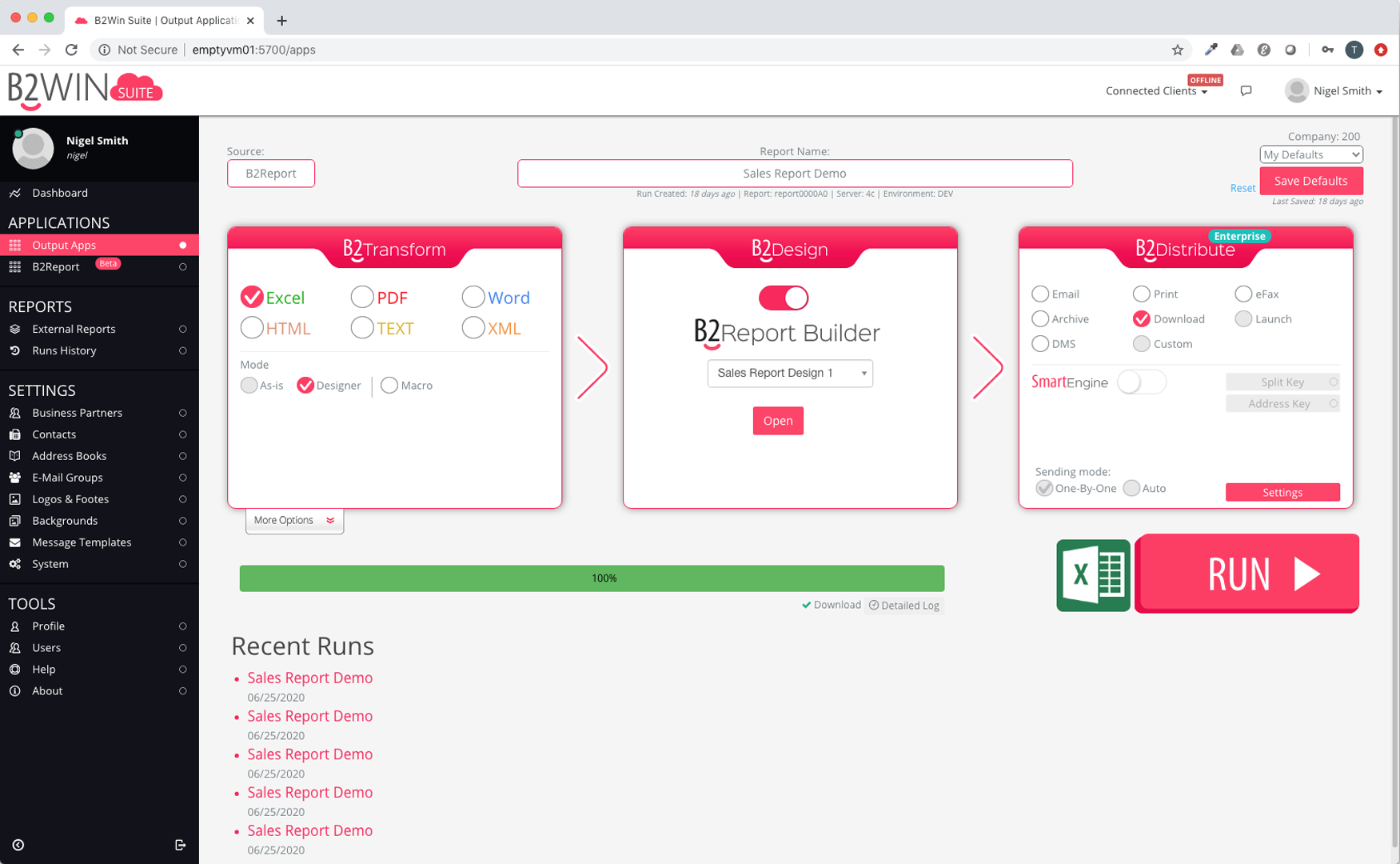Click the Runs History clock icon
The width and height of the screenshot is (1400, 864).
pos(15,350)
